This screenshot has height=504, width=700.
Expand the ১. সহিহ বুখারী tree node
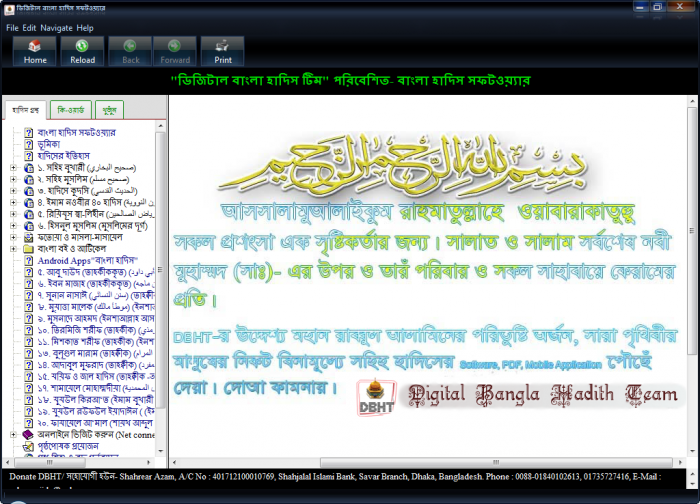coord(13,168)
